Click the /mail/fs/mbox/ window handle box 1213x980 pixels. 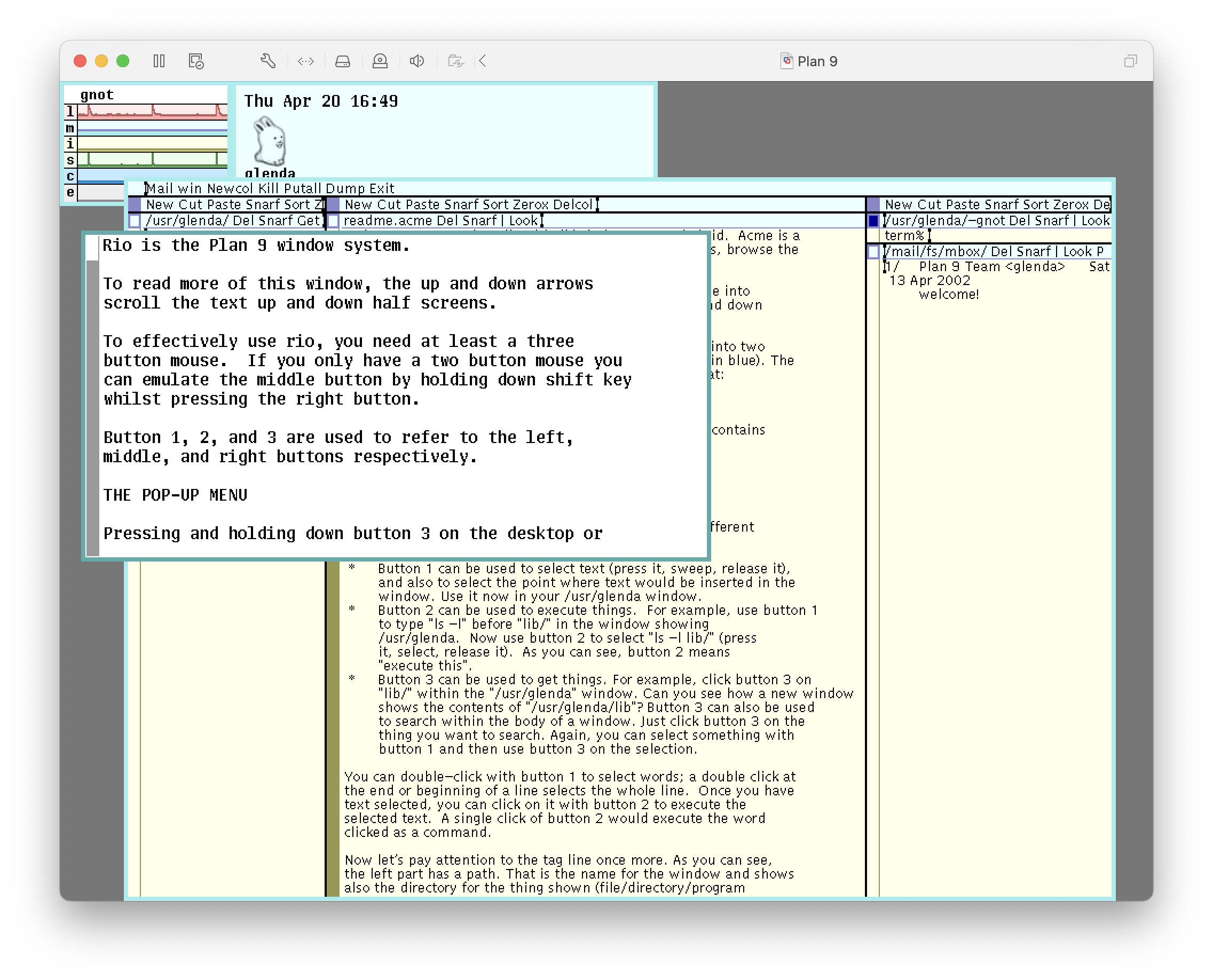point(873,252)
